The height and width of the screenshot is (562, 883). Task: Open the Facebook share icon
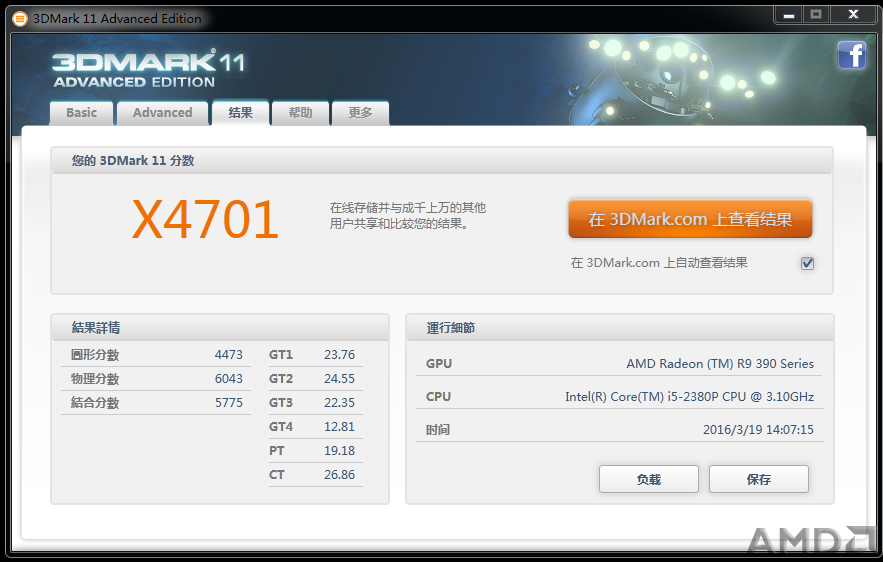point(851,55)
